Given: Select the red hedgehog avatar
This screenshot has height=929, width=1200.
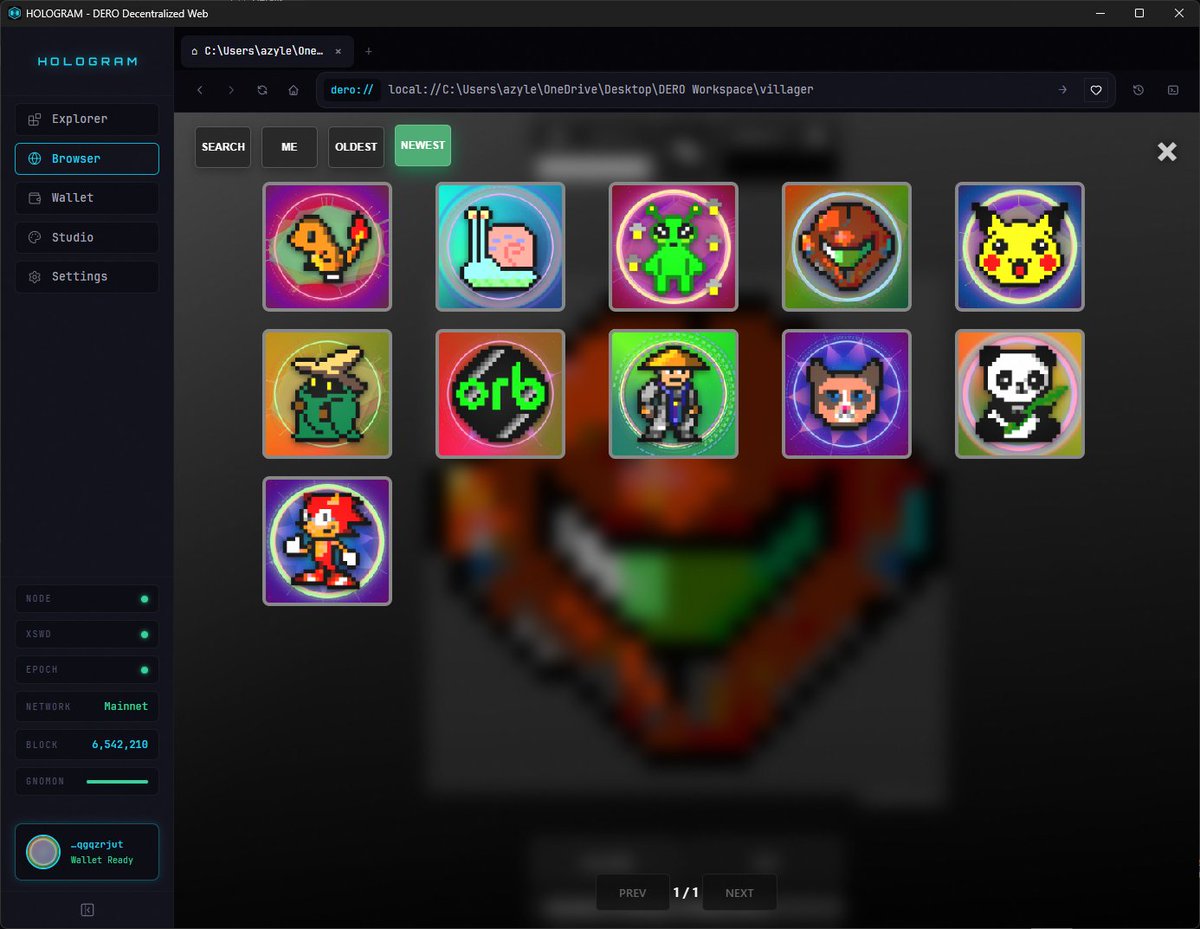Looking at the screenshot, I should 327,541.
